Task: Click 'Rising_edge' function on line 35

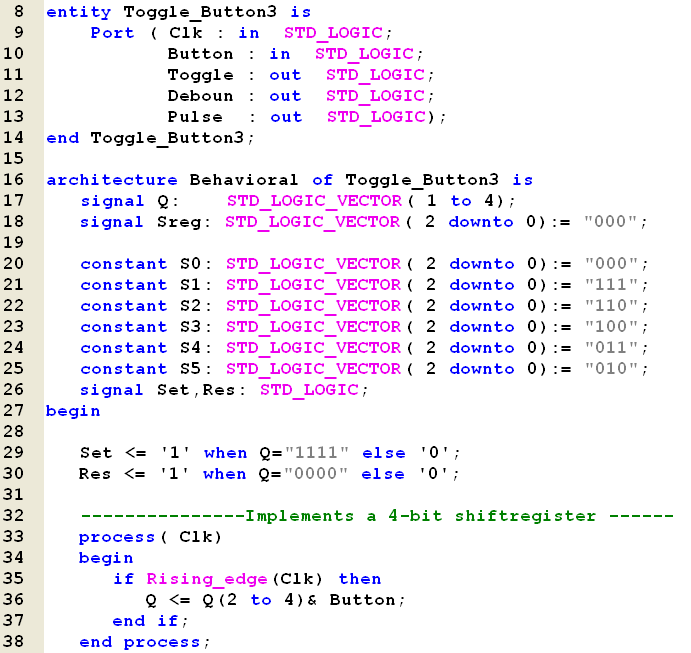Action: point(207,579)
